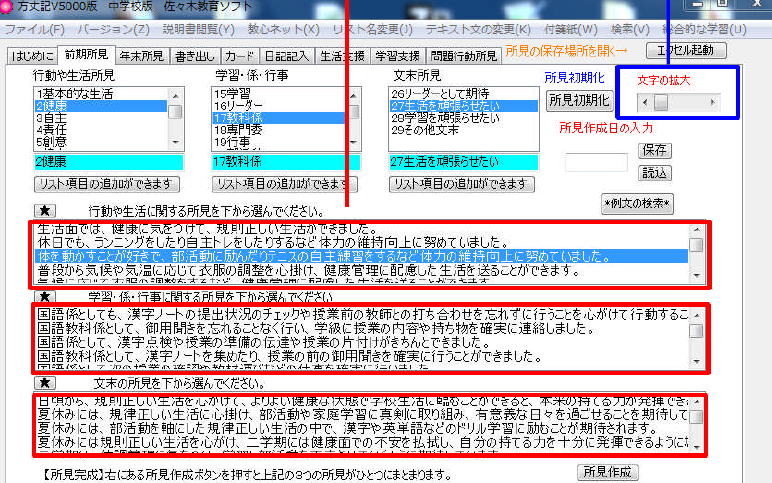Select 5創意 in the list

(x=100, y=142)
